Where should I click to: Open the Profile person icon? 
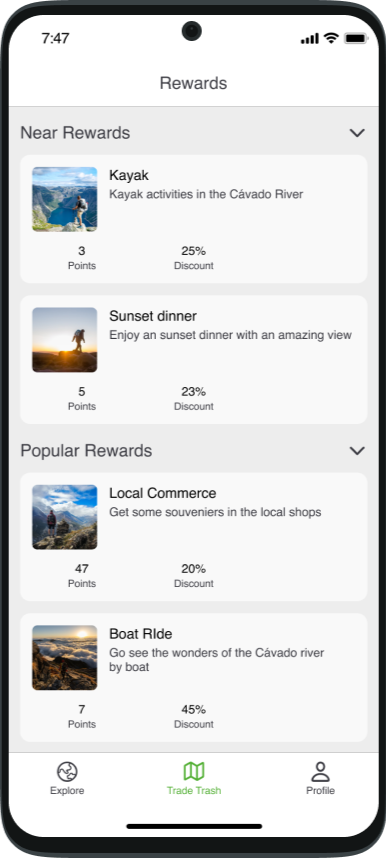pos(320,772)
